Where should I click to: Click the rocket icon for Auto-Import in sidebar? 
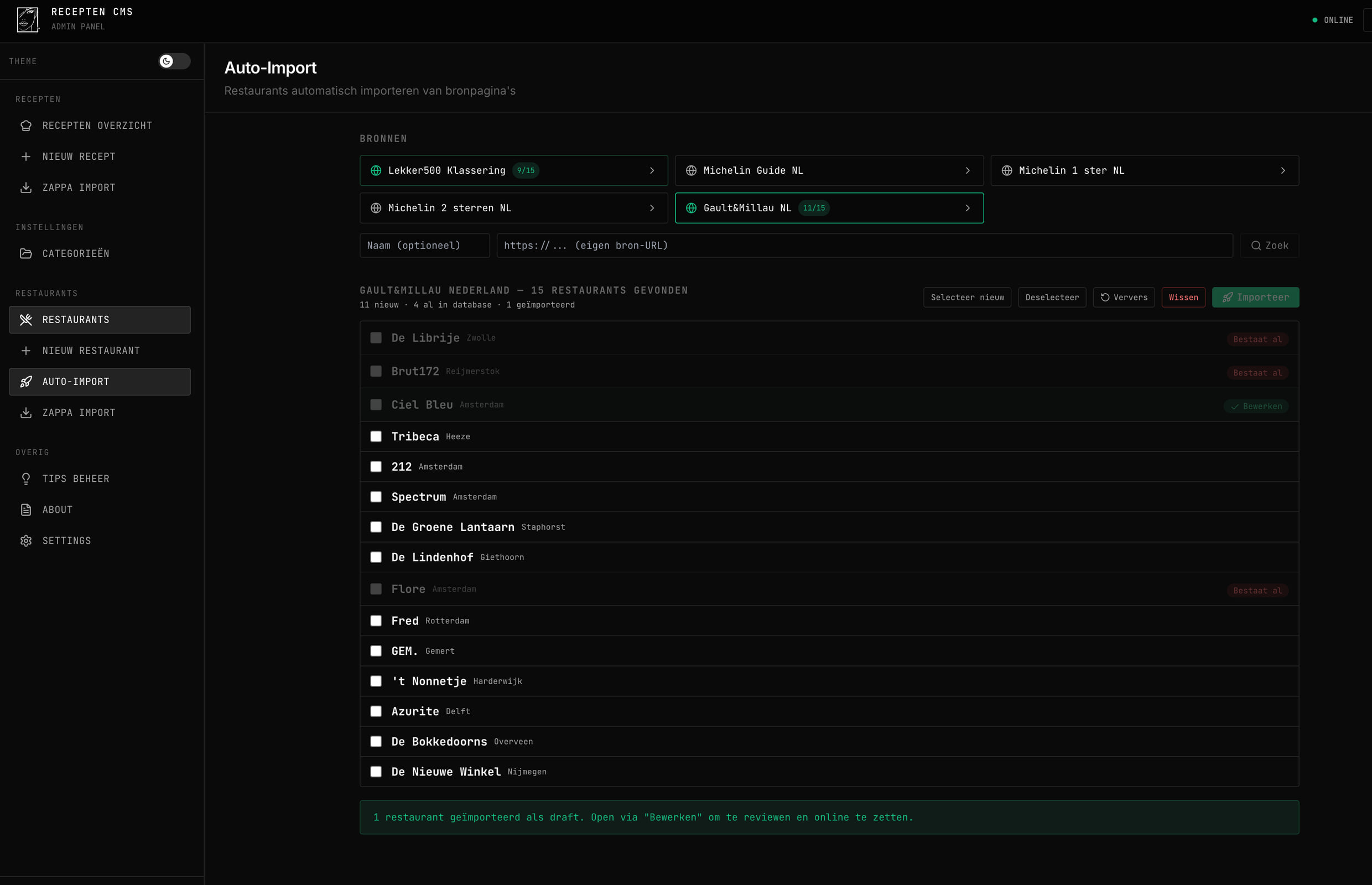(26, 382)
